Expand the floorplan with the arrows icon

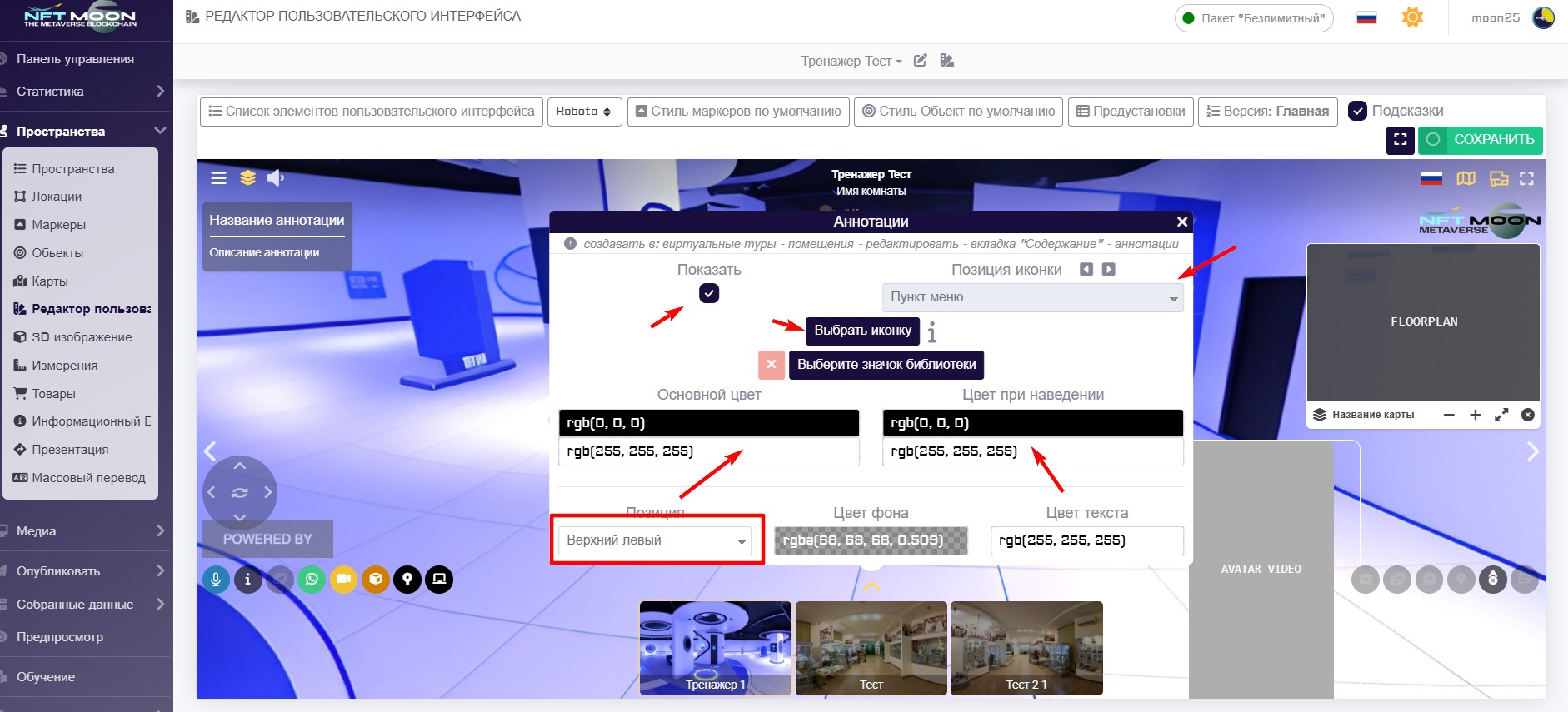(x=1501, y=415)
